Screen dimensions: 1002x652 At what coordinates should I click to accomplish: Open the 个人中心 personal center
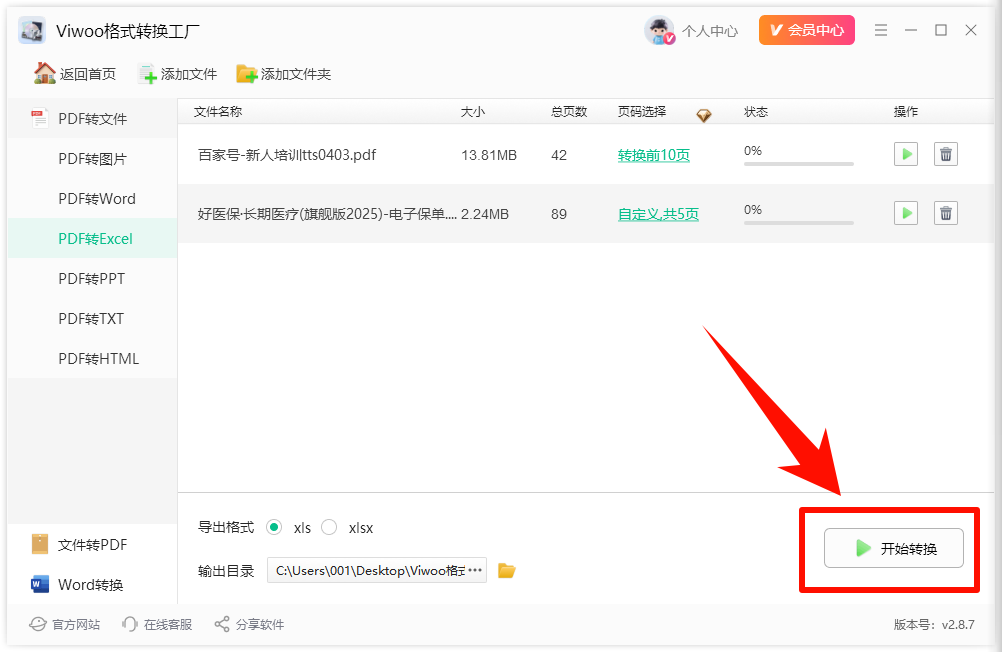(709, 31)
